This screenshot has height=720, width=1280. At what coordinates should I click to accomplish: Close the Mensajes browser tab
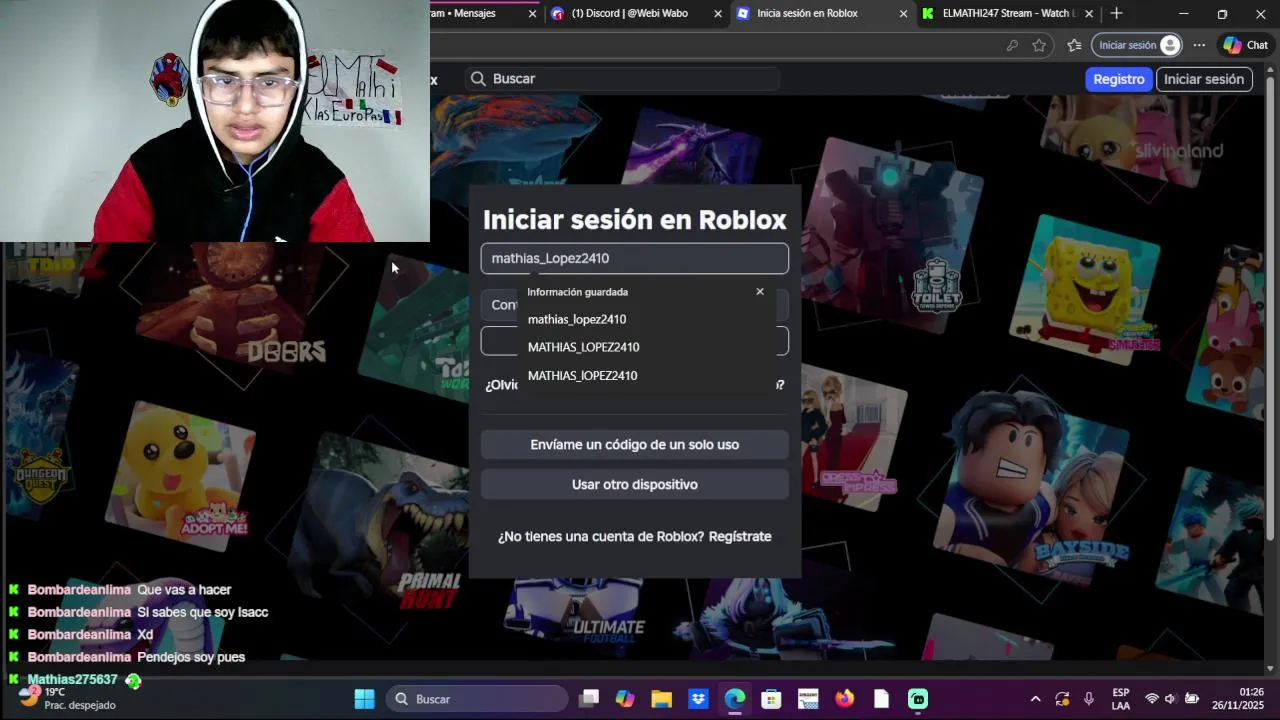(x=532, y=14)
